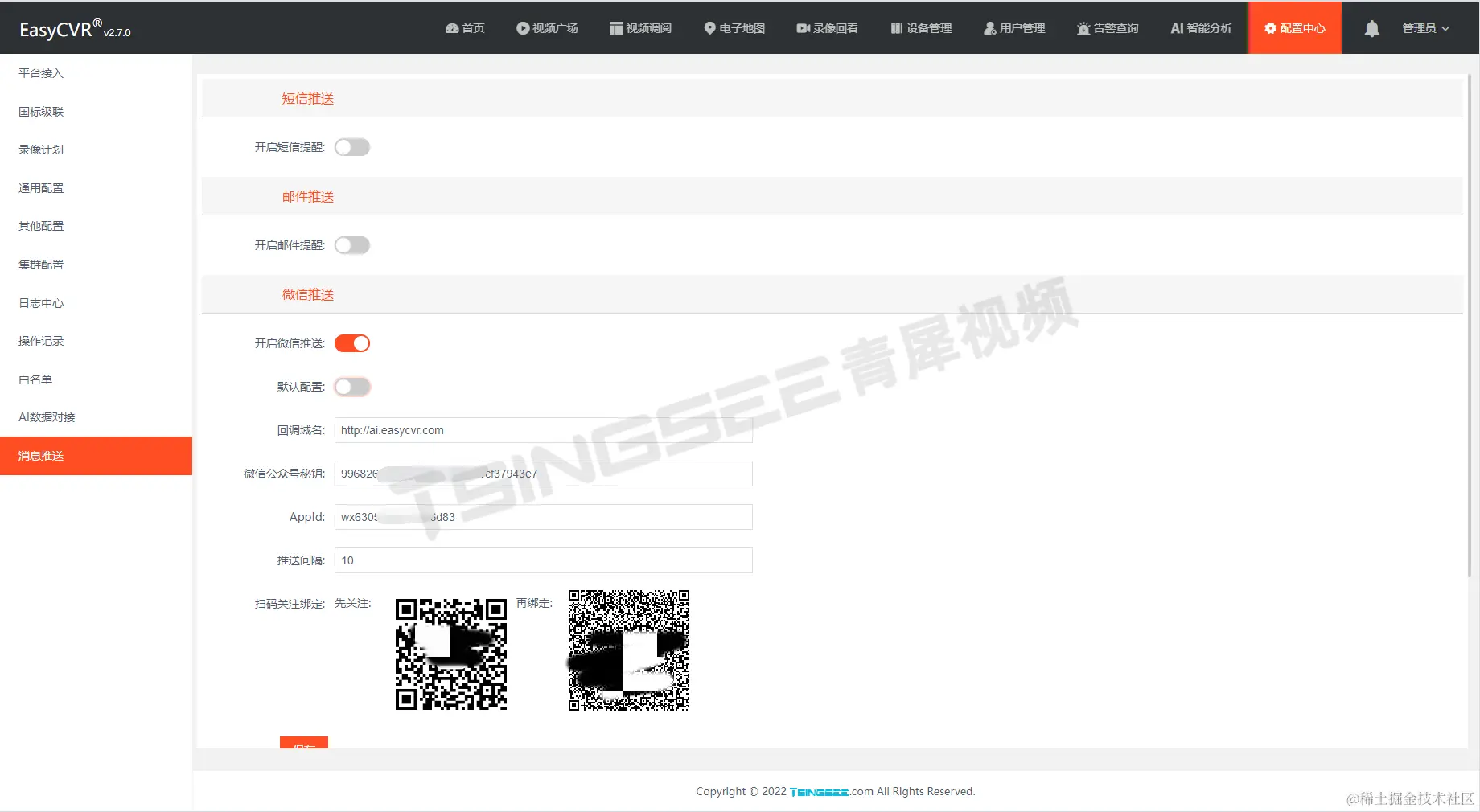Go to 录像回看 tab label
The height and width of the screenshot is (812, 1480).
[x=835, y=28]
